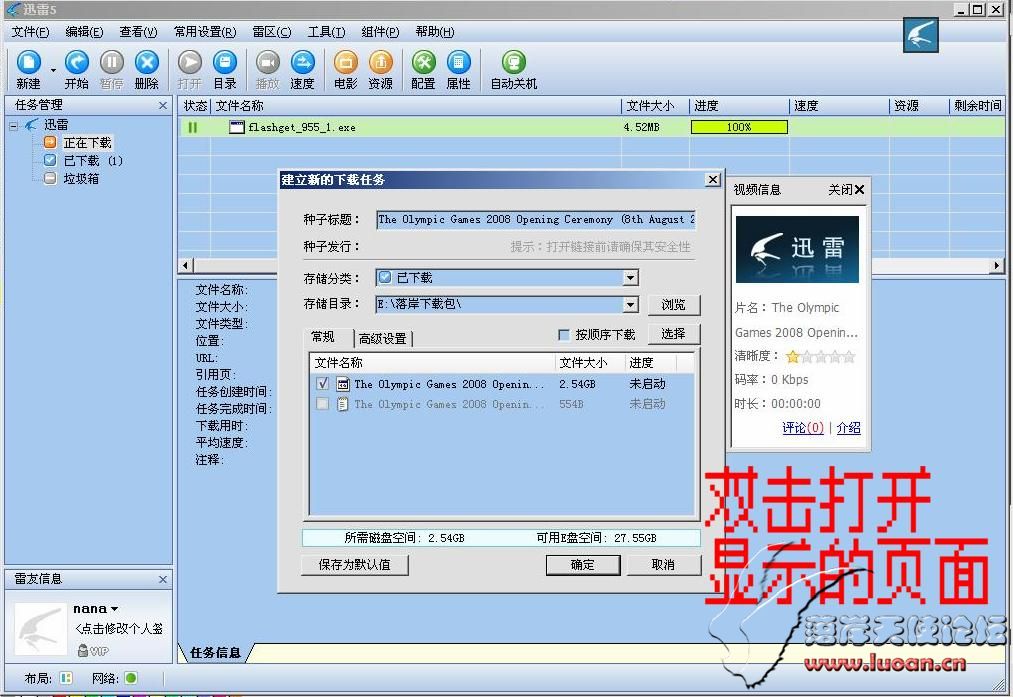
Task: Open the 评论(0) link
Action: [x=802, y=428]
